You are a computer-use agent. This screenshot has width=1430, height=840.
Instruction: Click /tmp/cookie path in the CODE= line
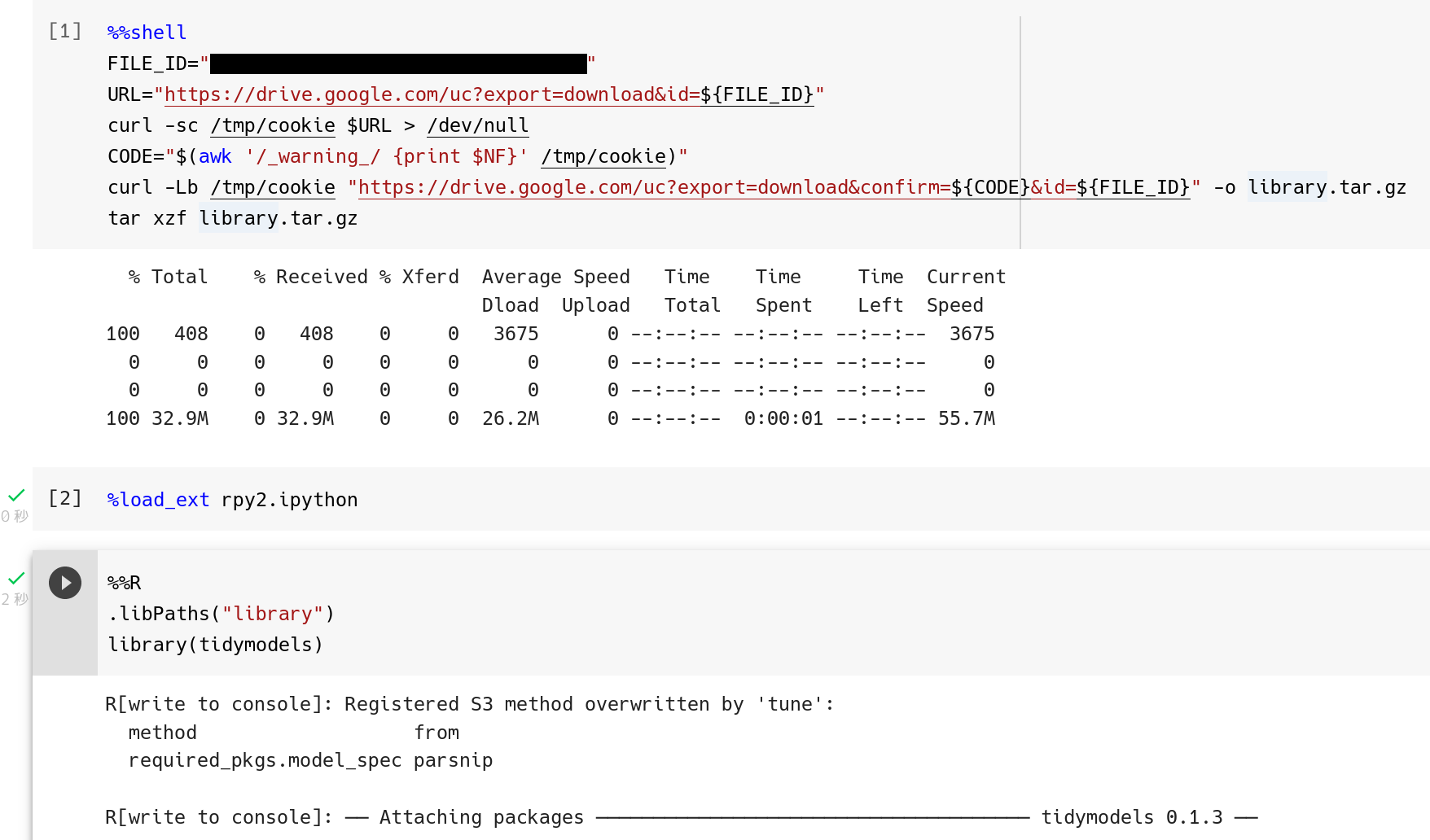tap(603, 156)
